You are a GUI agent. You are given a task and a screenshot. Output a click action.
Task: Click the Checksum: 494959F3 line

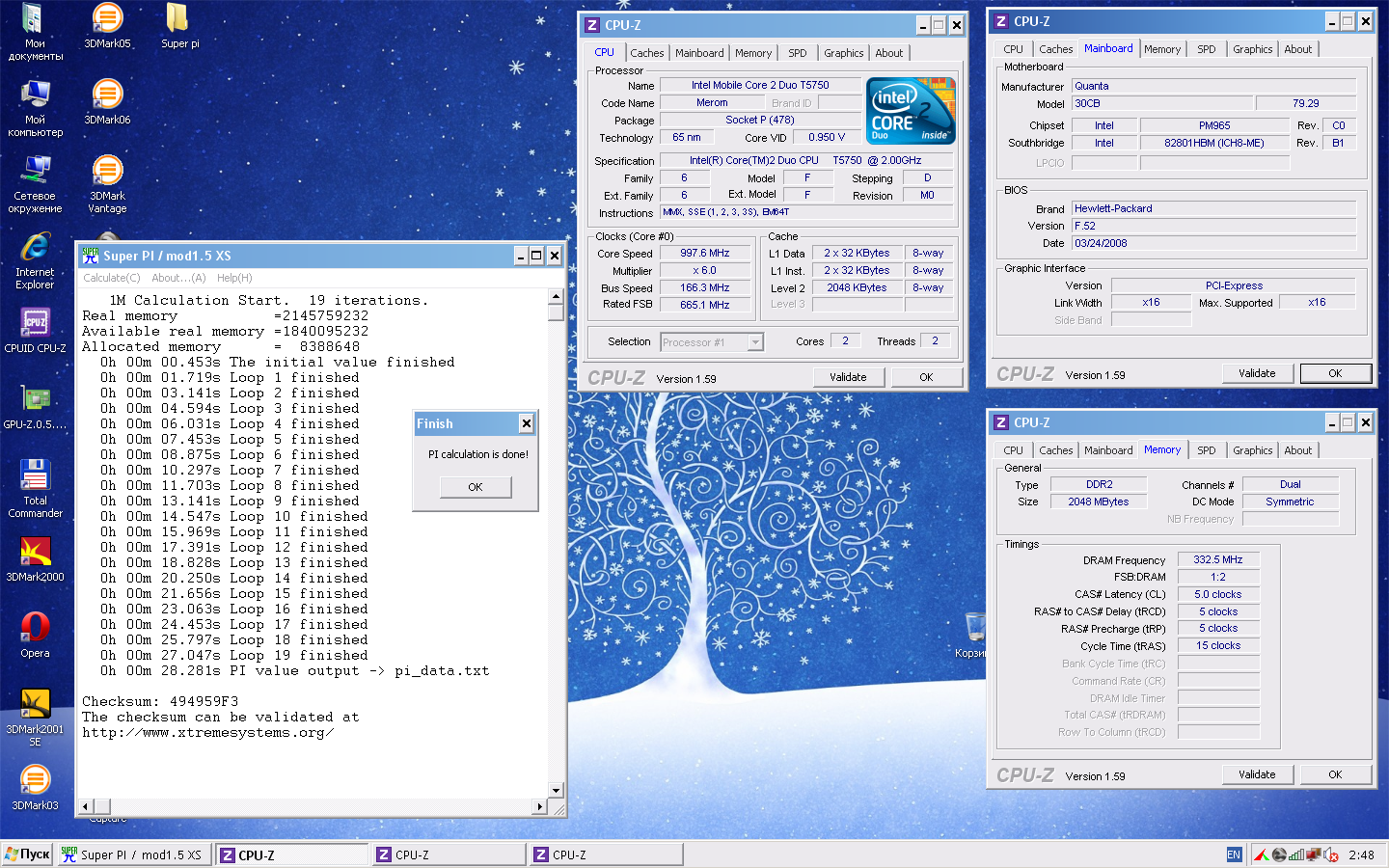(160, 701)
